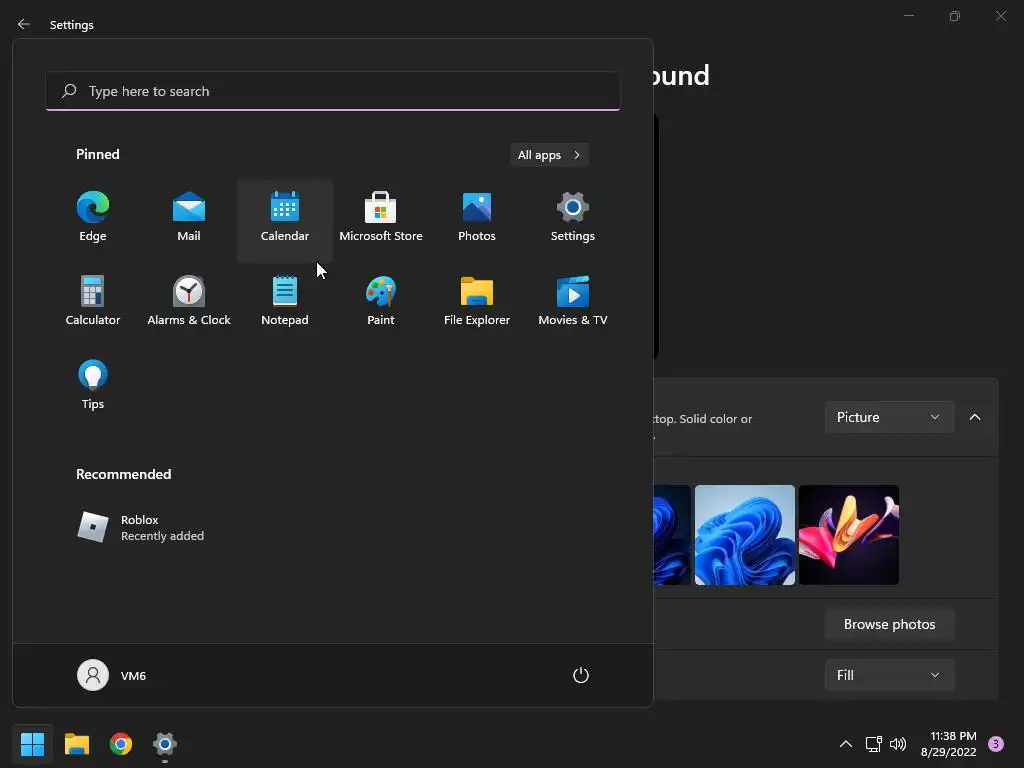Open network status in system tray
The height and width of the screenshot is (768, 1024).
pyautogui.click(x=873, y=744)
